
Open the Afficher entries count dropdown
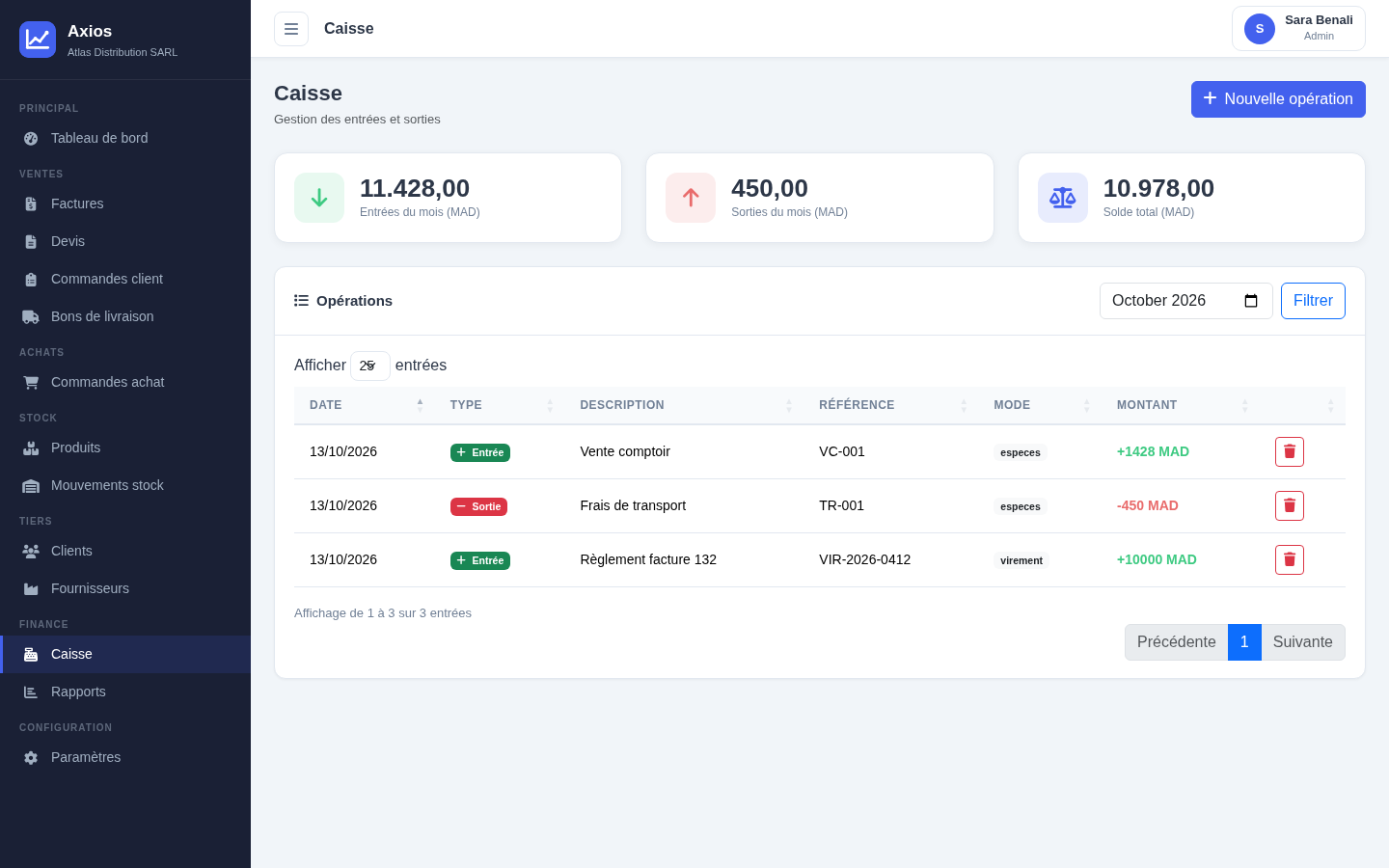click(x=370, y=366)
